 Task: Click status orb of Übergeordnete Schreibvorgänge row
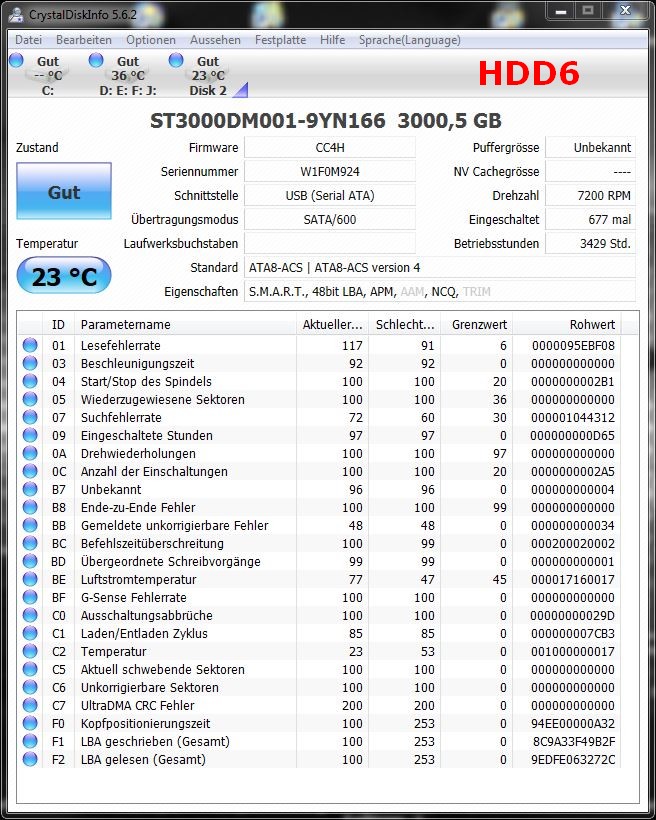pyautogui.click(x=30, y=561)
